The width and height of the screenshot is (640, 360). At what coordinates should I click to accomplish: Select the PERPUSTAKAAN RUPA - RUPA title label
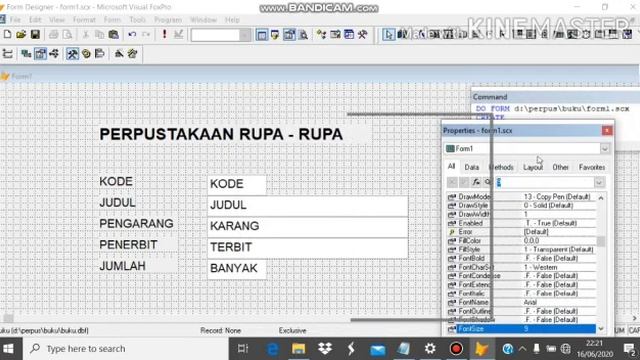(221, 134)
